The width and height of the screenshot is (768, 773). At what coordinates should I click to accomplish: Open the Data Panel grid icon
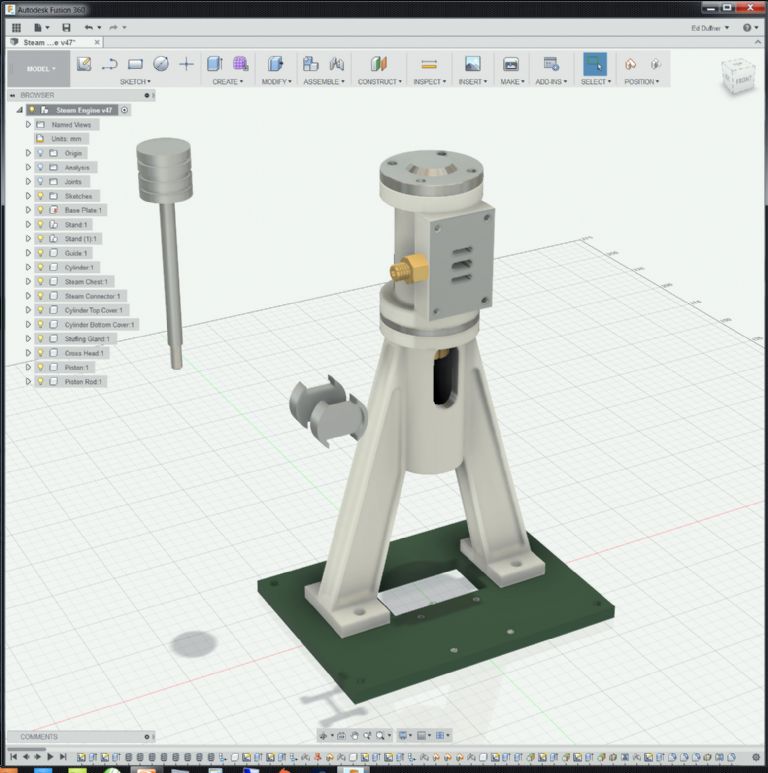click(16, 28)
